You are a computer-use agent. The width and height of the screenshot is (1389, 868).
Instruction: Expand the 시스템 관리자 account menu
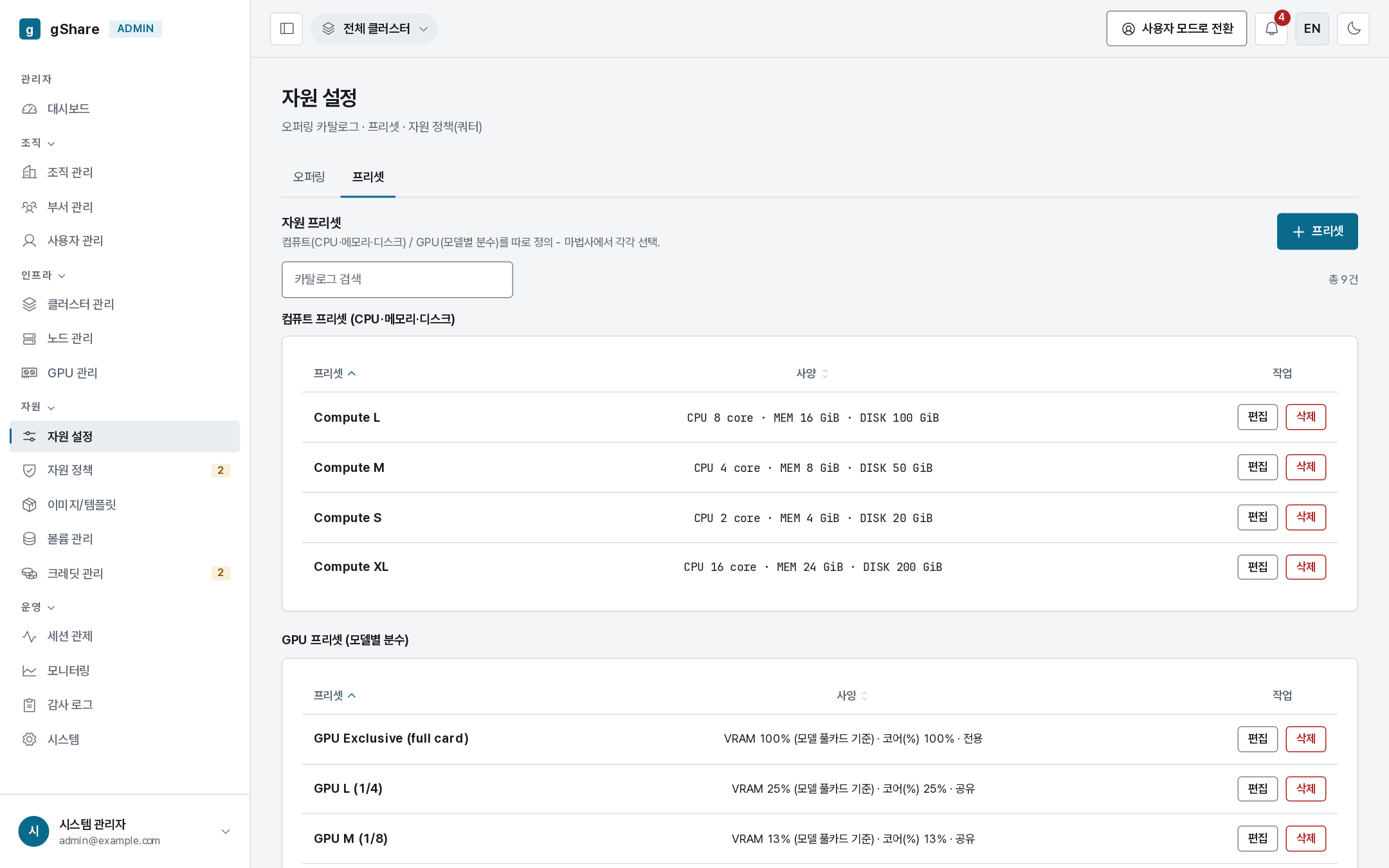coord(125,831)
